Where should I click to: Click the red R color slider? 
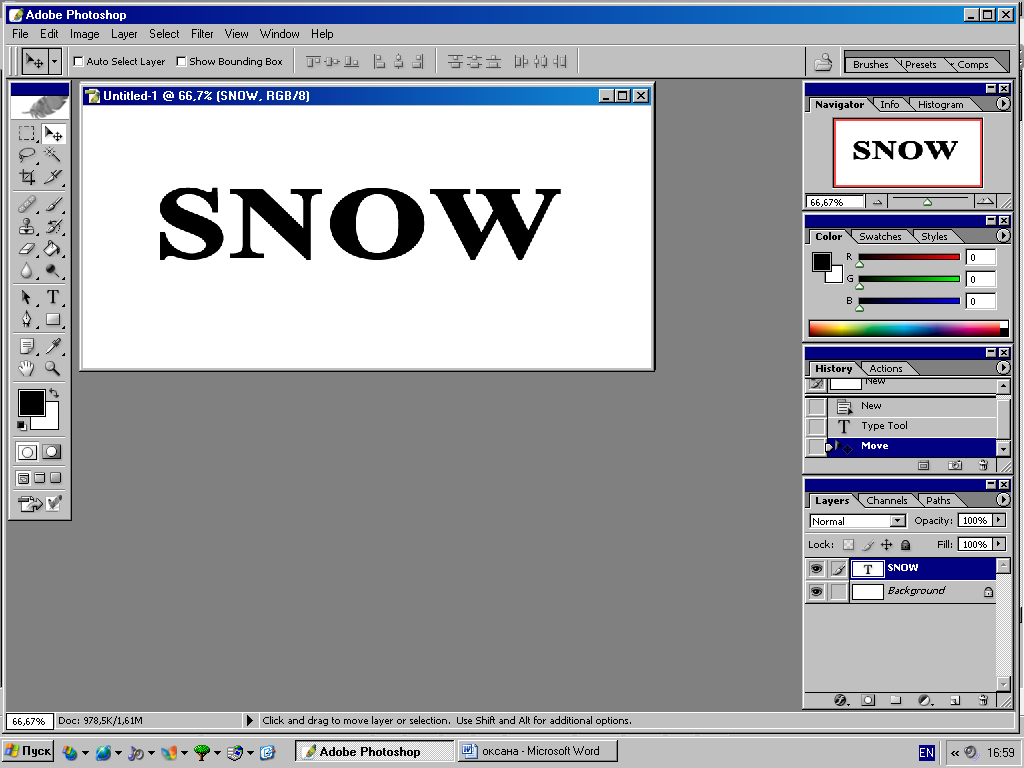909,257
